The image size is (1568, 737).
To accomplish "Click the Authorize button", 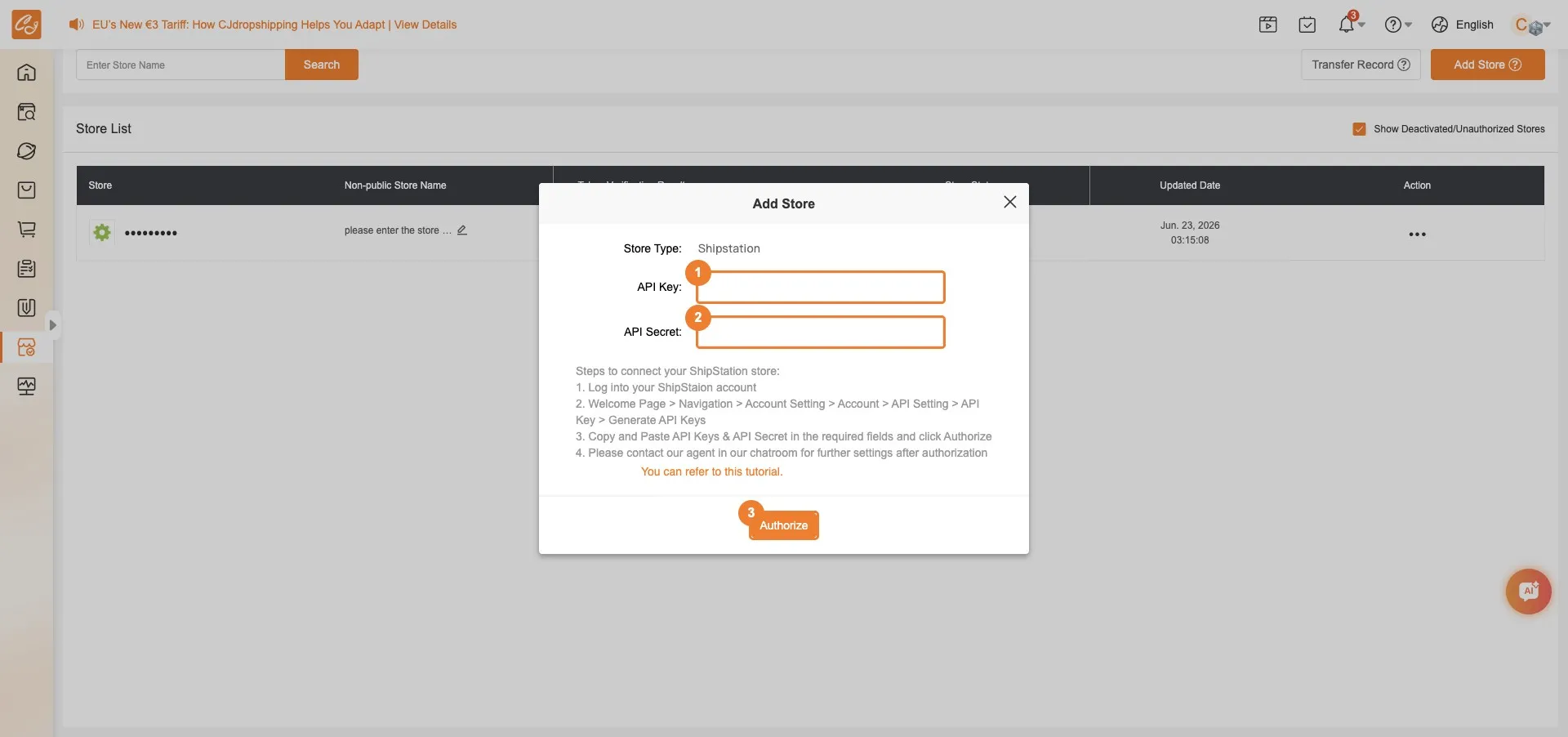I will click(x=783, y=525).
